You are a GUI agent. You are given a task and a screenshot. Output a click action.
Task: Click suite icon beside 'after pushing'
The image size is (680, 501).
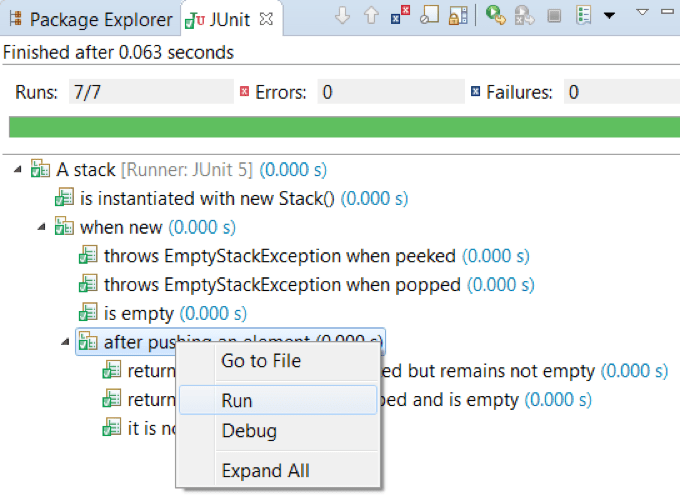coord(88,341)
